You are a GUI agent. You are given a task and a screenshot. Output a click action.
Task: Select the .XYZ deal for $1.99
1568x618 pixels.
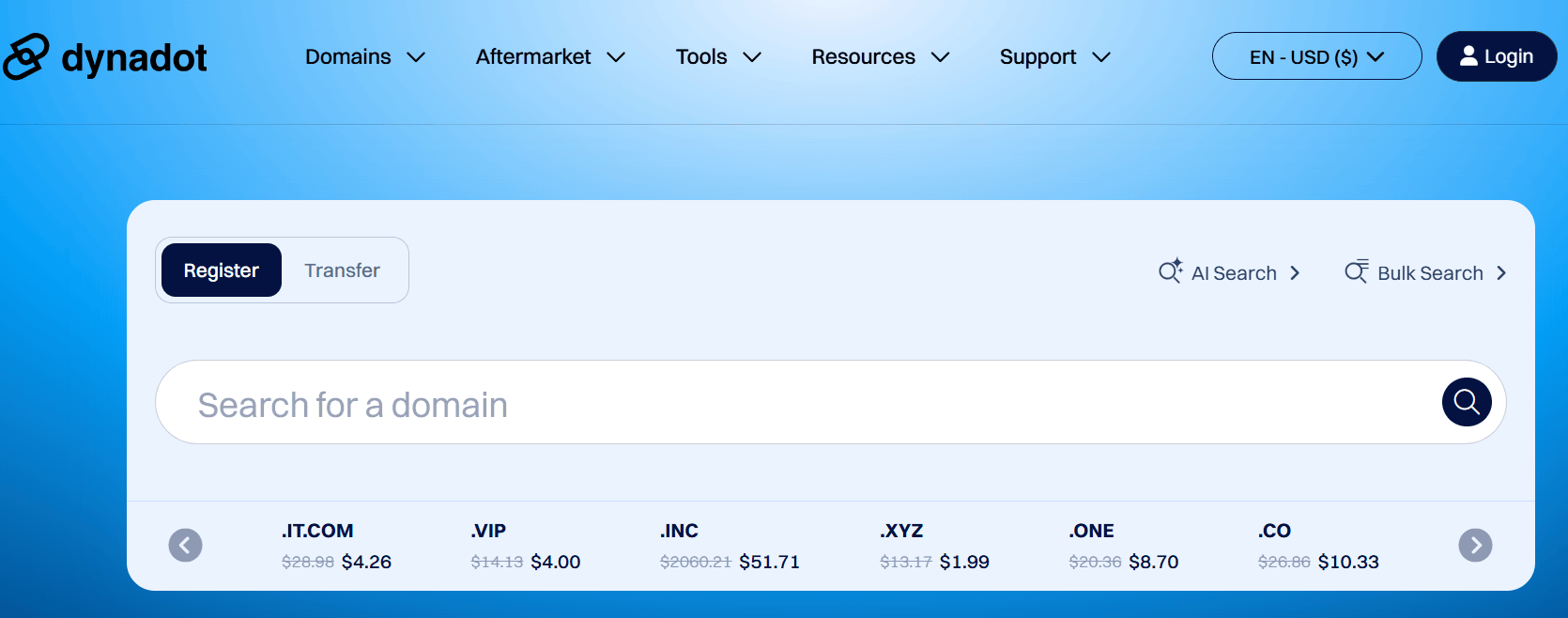[934, 546]
